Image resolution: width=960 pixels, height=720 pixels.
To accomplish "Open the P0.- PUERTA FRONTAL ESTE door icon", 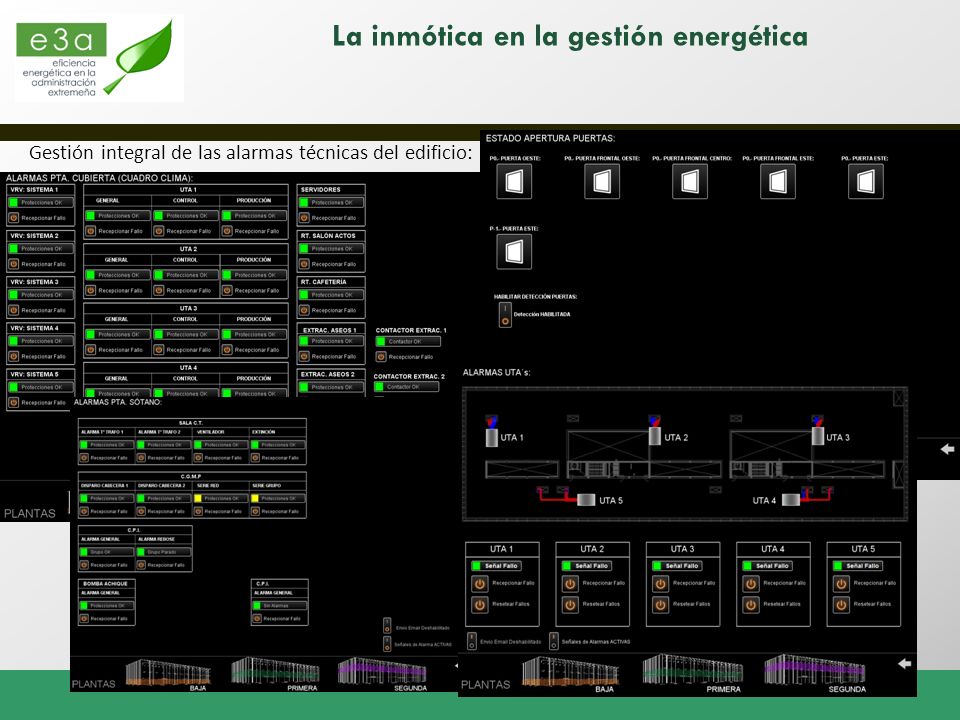I will [x=778, y=181].
